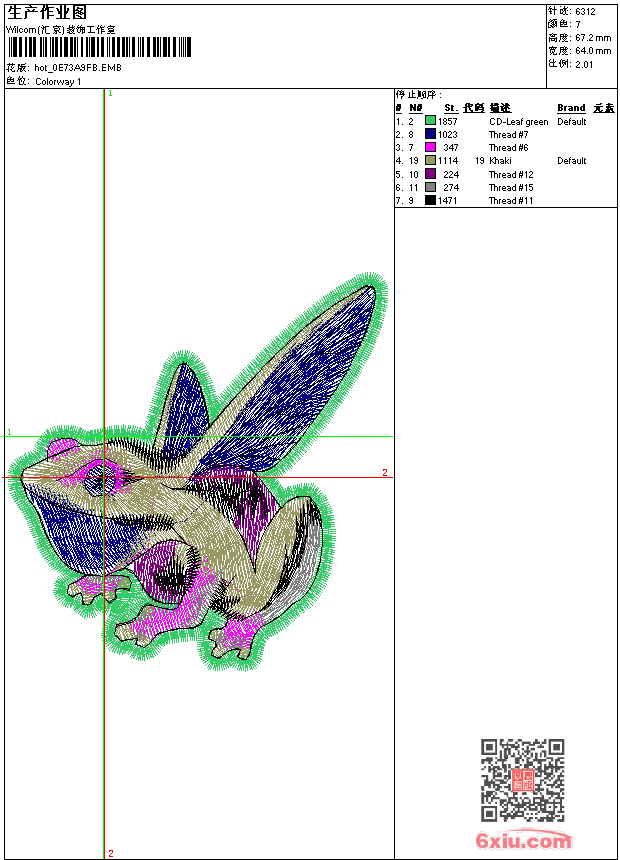Screen dimensions: 620x860
Task: Click 'Default' brand in CD-Leaf green row
Action: point(572,122)
